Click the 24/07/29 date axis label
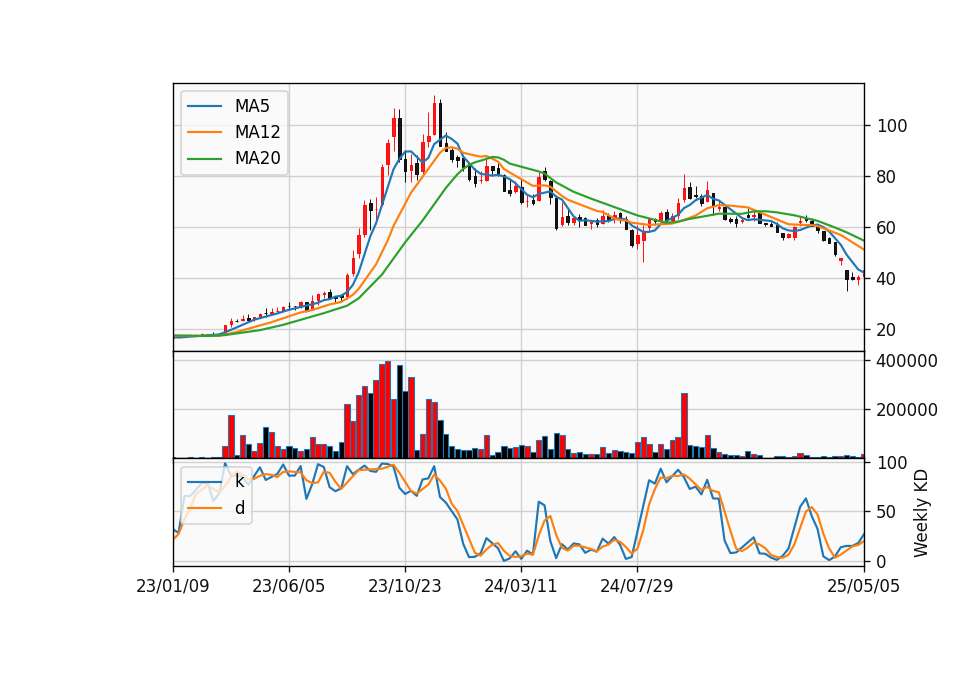Screen dimensions: 960x690 (637, 586)
